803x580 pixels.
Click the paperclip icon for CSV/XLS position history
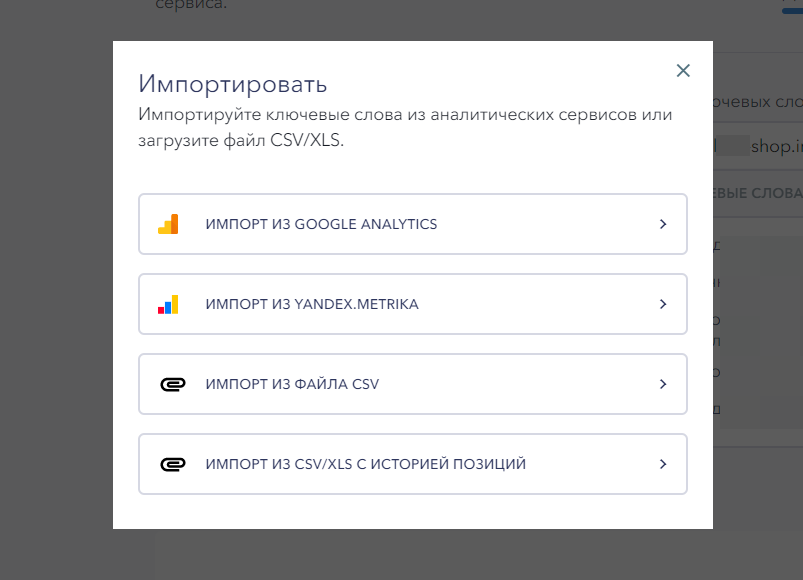point(172,464)
